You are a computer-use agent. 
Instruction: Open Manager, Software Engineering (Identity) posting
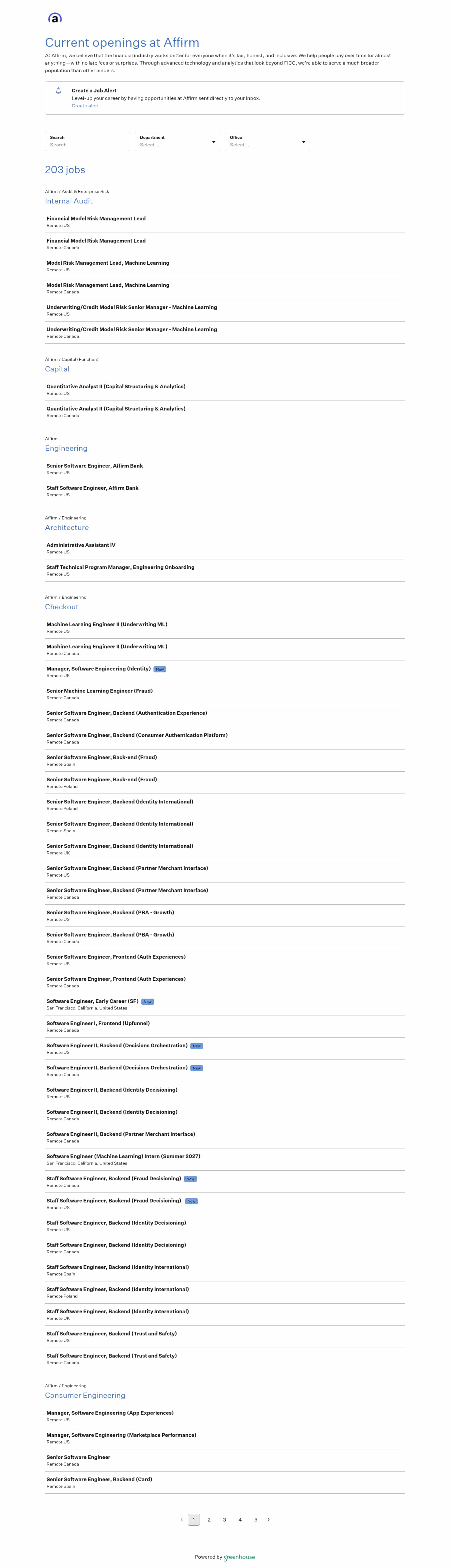point(224,671)
